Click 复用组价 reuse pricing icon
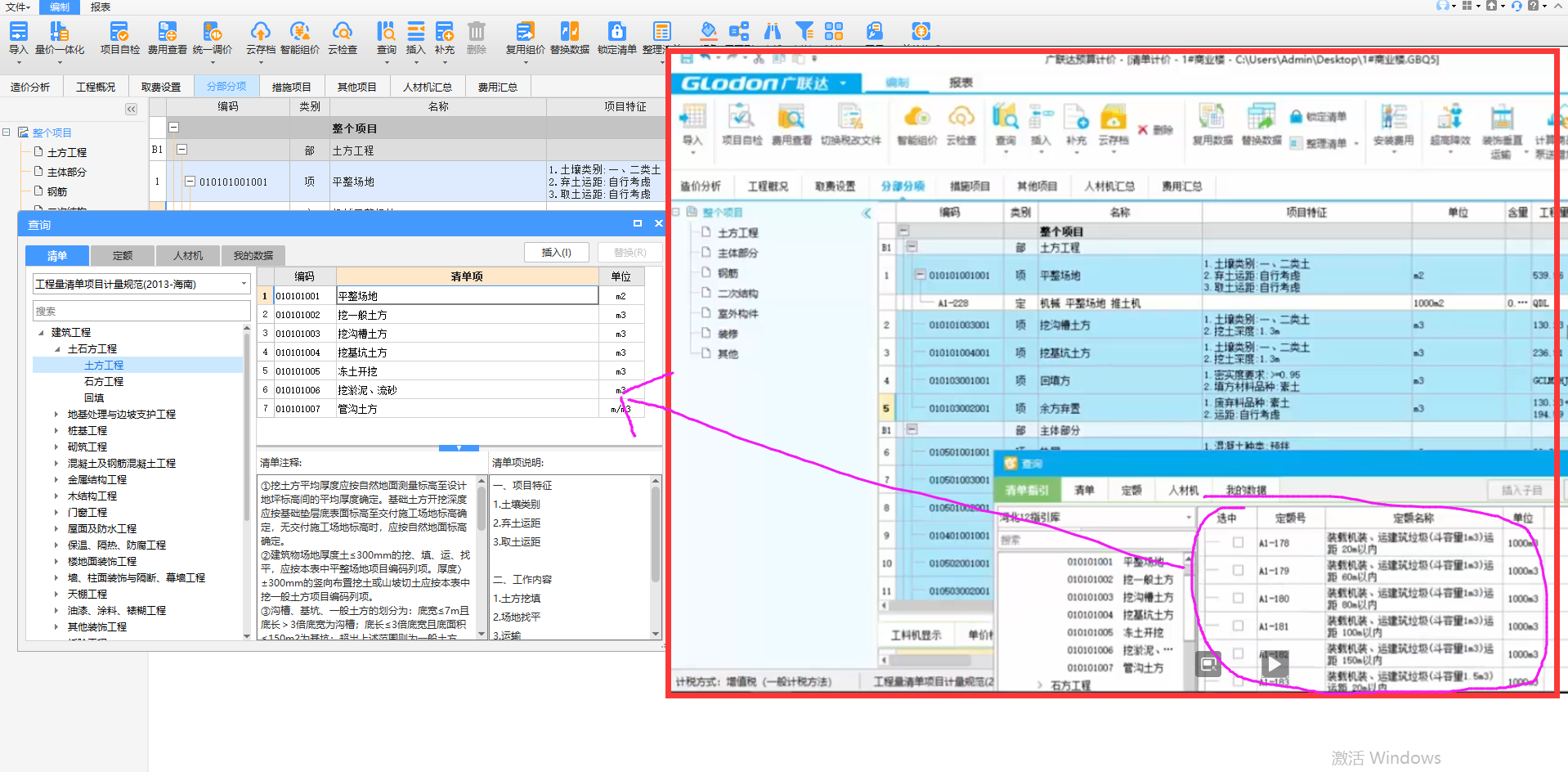Viewport: 1568px width, 772px height. click(525, 32)
